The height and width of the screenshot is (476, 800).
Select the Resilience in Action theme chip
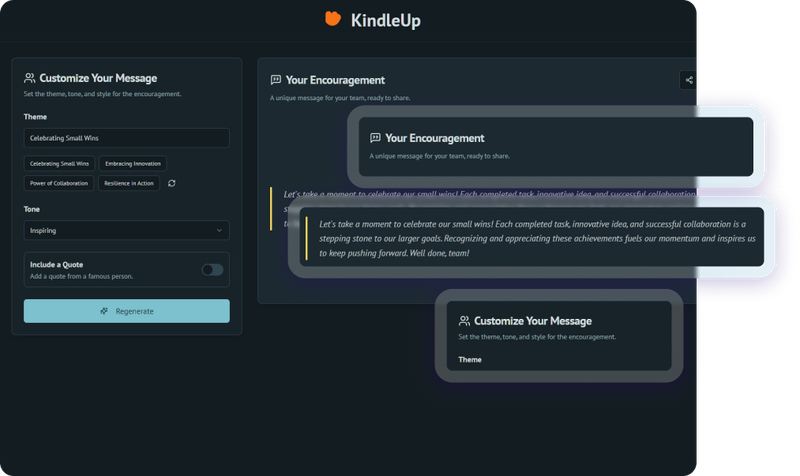pyautogui.click(x=129, y=183)
